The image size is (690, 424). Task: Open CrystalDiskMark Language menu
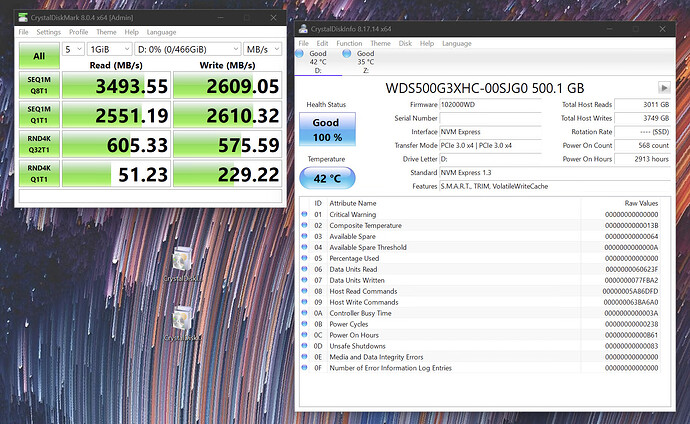coord(161,32)
